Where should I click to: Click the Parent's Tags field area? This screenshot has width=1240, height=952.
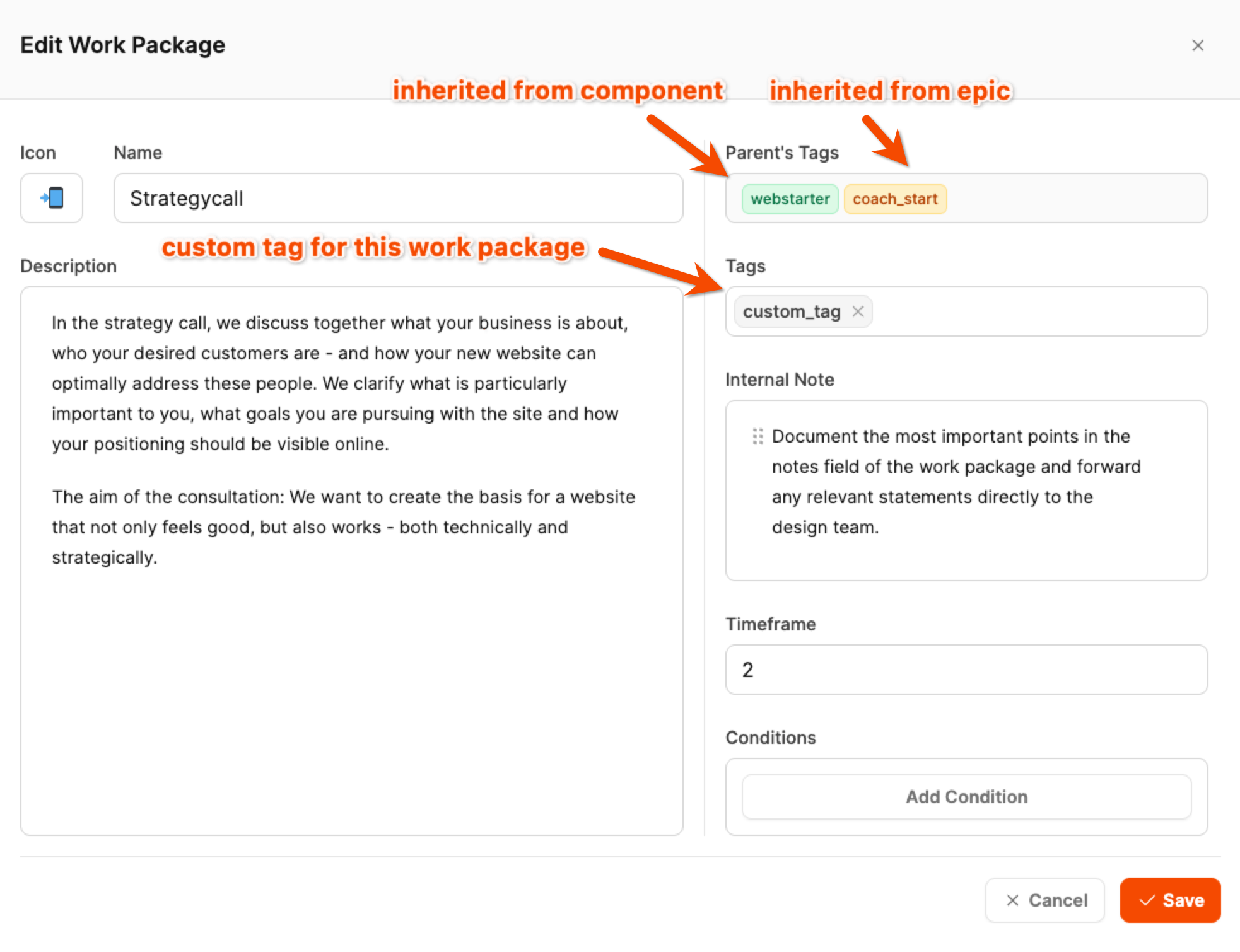point(1072,198)
